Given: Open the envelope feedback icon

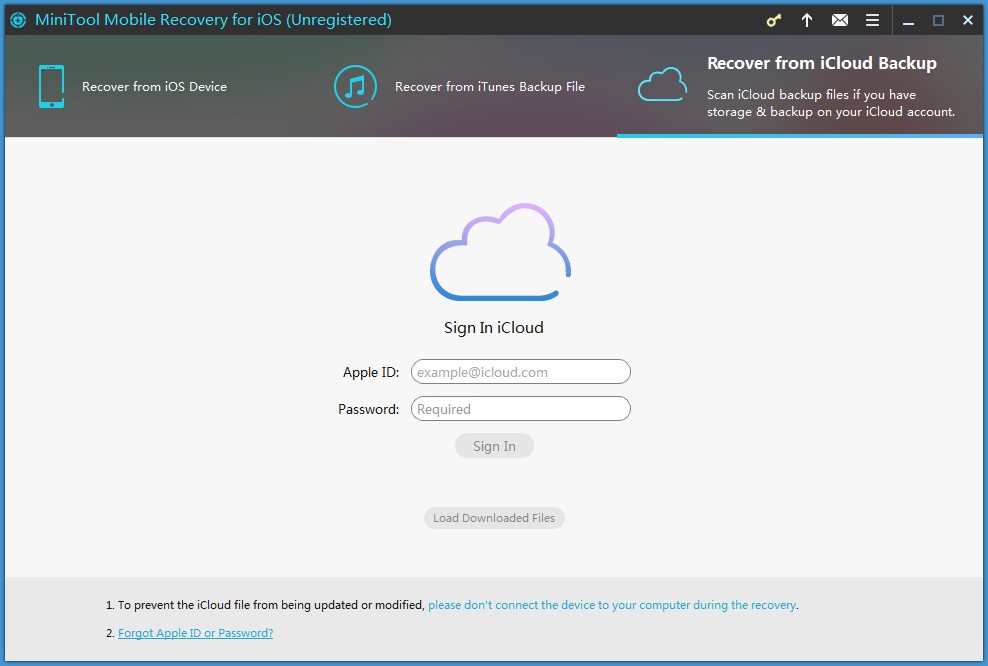Looking at the screenshot, I should click(839, 20).
